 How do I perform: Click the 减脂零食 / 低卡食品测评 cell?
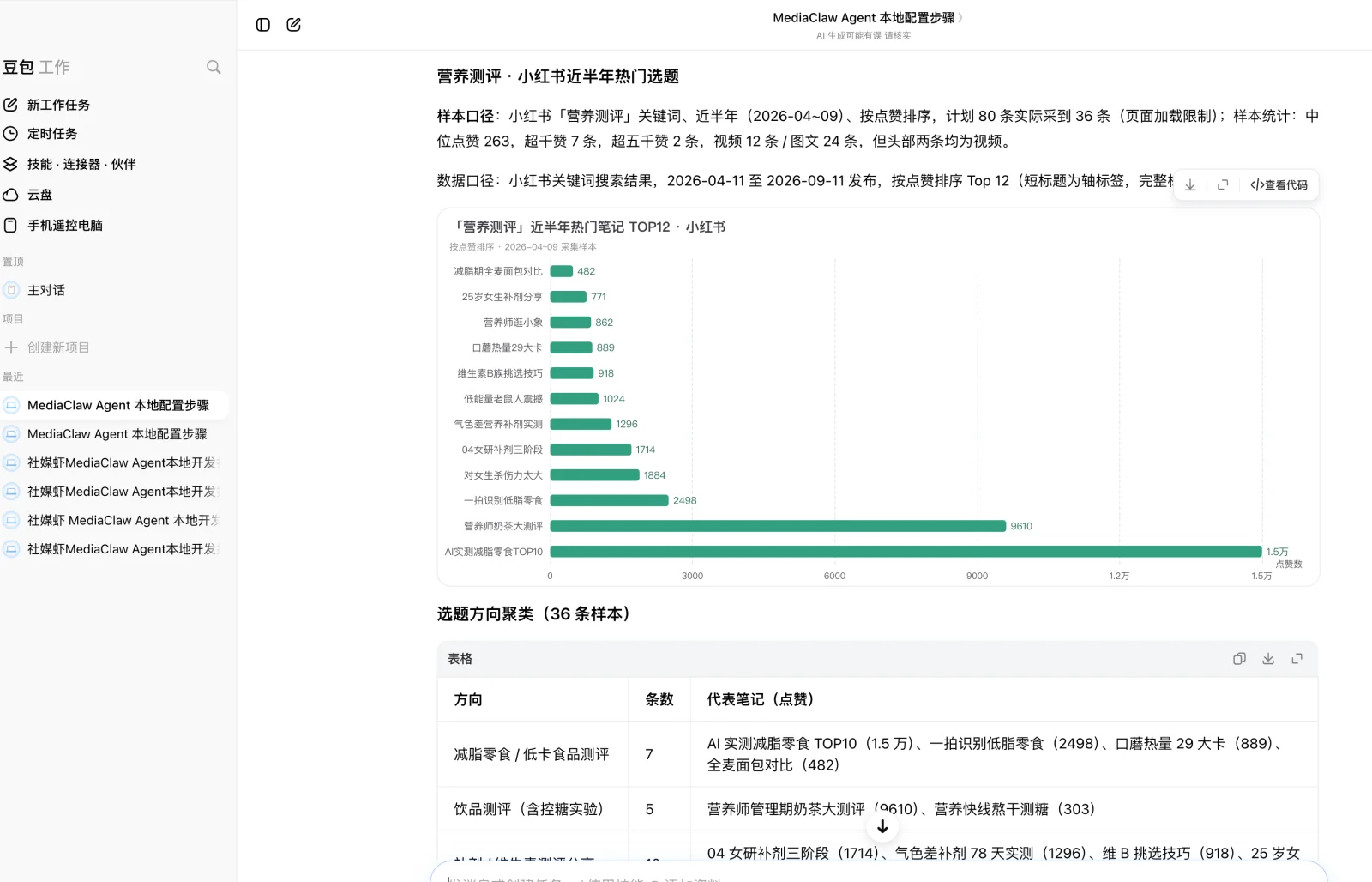point(532,754)
